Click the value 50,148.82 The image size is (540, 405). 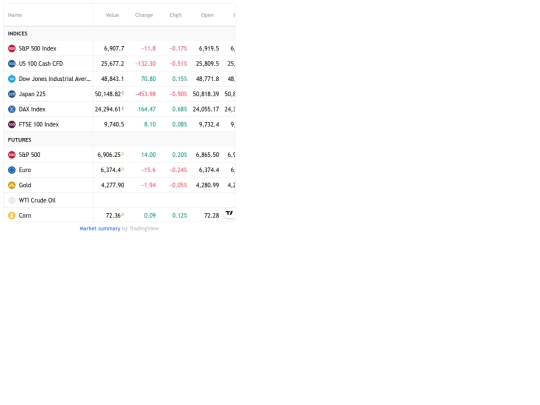tap(108, 94)
